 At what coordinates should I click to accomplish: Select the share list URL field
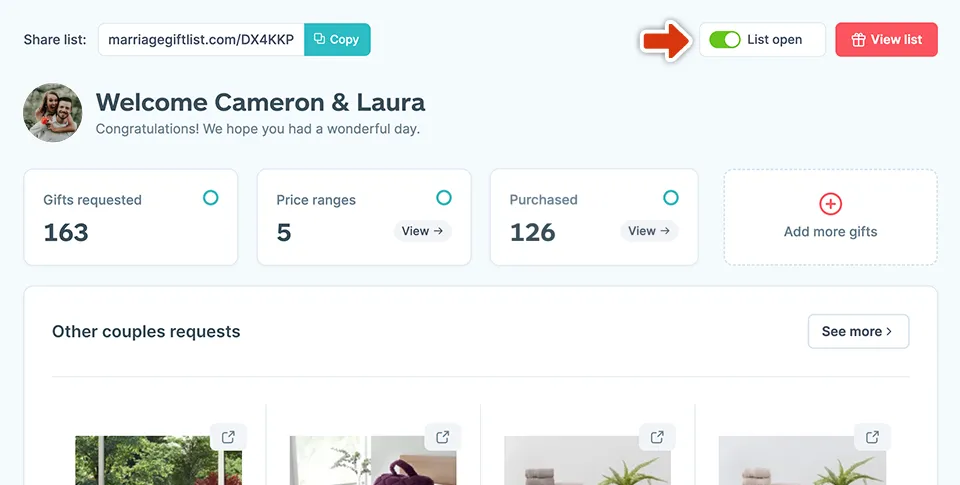(201, 40)
